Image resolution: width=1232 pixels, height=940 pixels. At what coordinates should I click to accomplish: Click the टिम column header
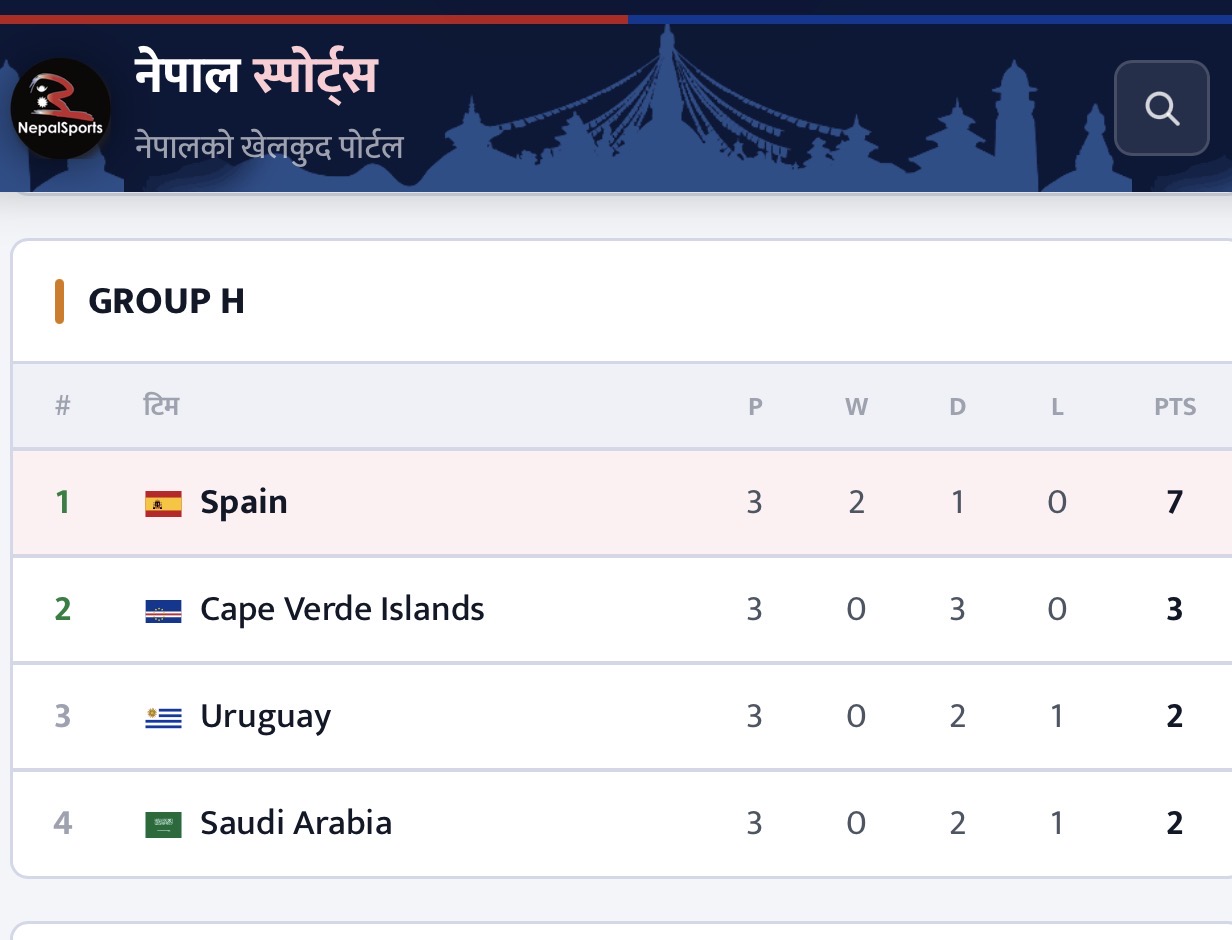[x=161, y=406]
